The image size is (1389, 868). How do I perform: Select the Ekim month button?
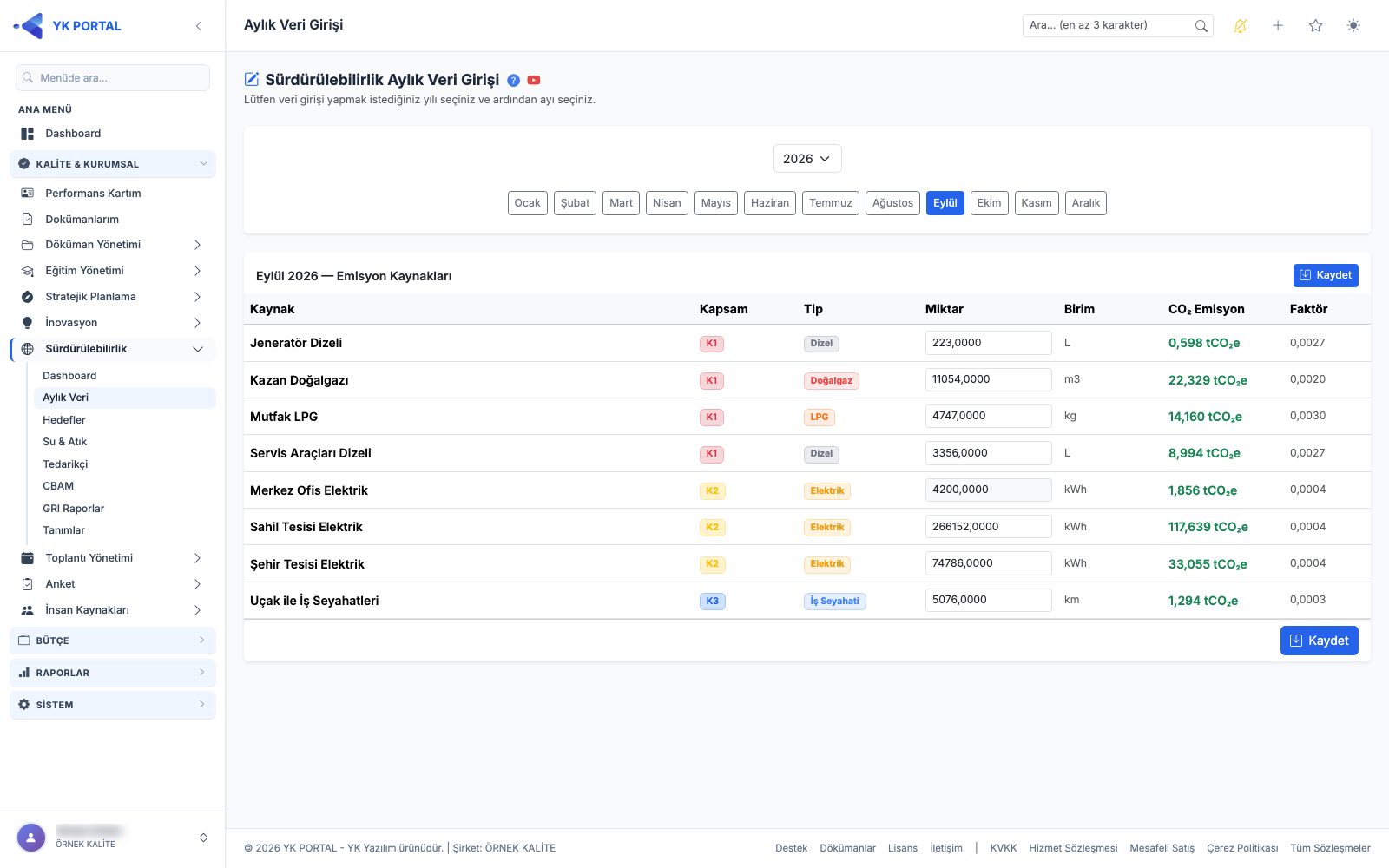(989, 203)
